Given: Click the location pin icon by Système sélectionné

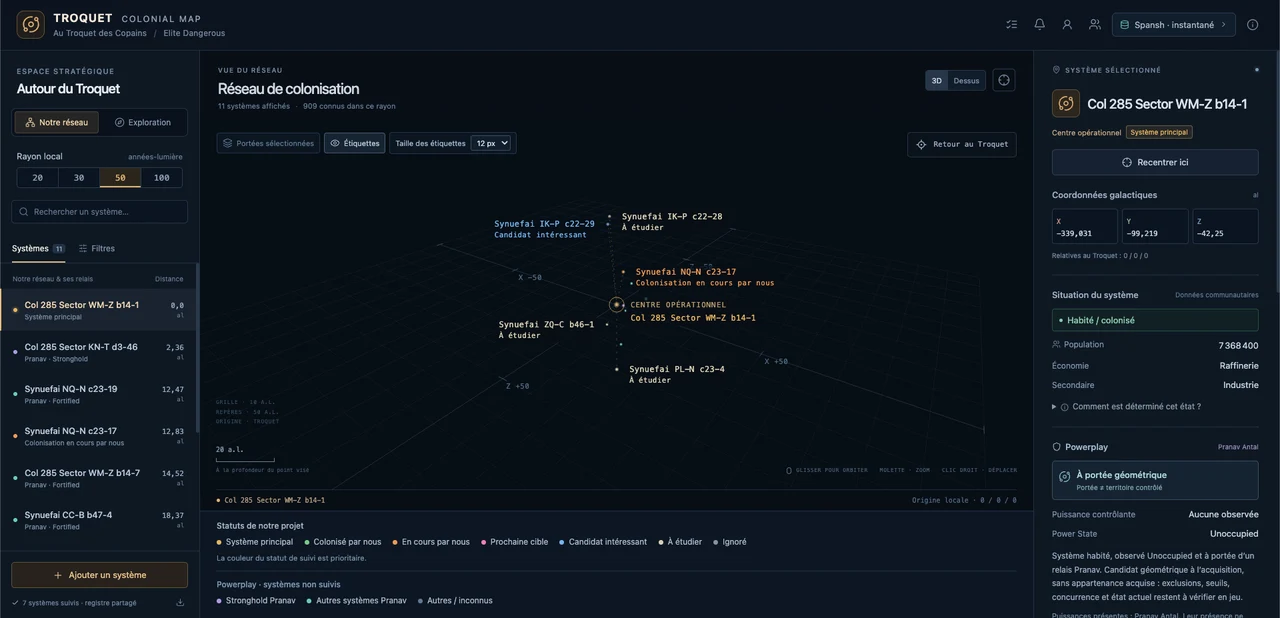Looking at the screenshot, I should [1057, 70].
